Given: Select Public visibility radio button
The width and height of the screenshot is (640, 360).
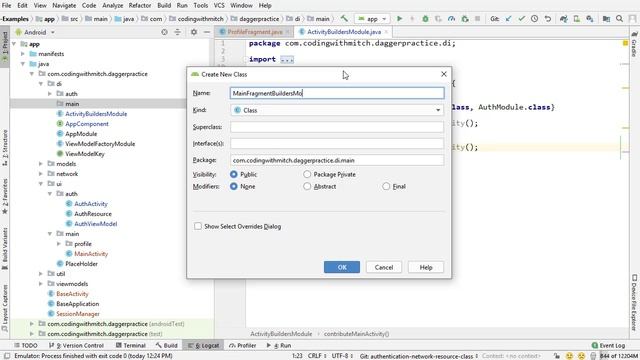Looking at the screenshot, I should 233,174.
